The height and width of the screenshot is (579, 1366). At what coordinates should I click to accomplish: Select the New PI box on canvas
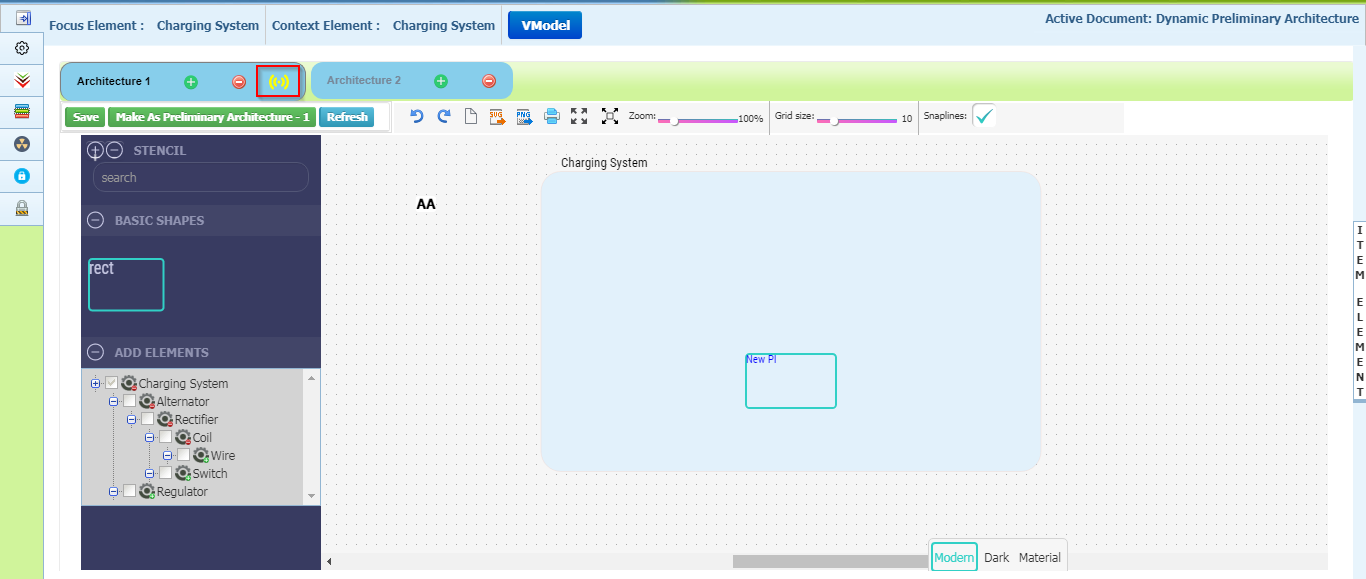[x=791, y=381]
